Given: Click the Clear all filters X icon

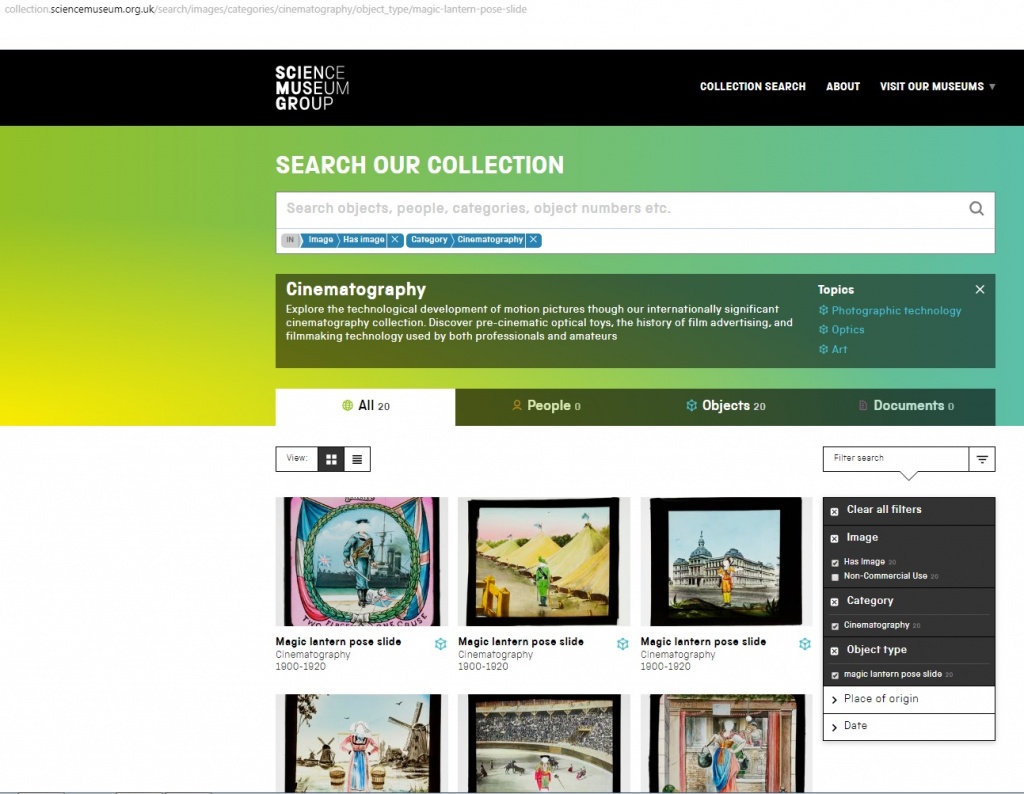Looking at the screenshot, I should [835, 511].
